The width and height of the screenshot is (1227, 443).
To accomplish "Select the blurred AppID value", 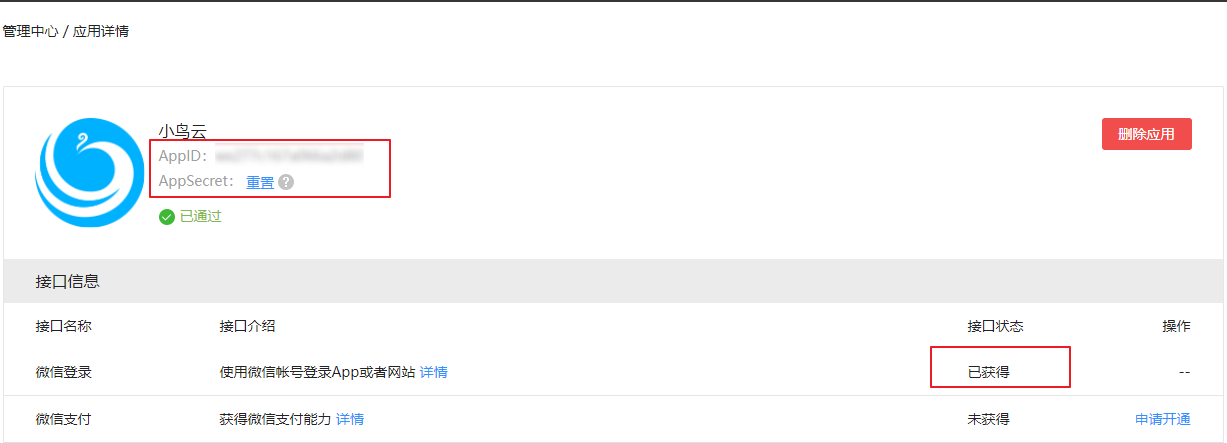I will tap(288, 156).
